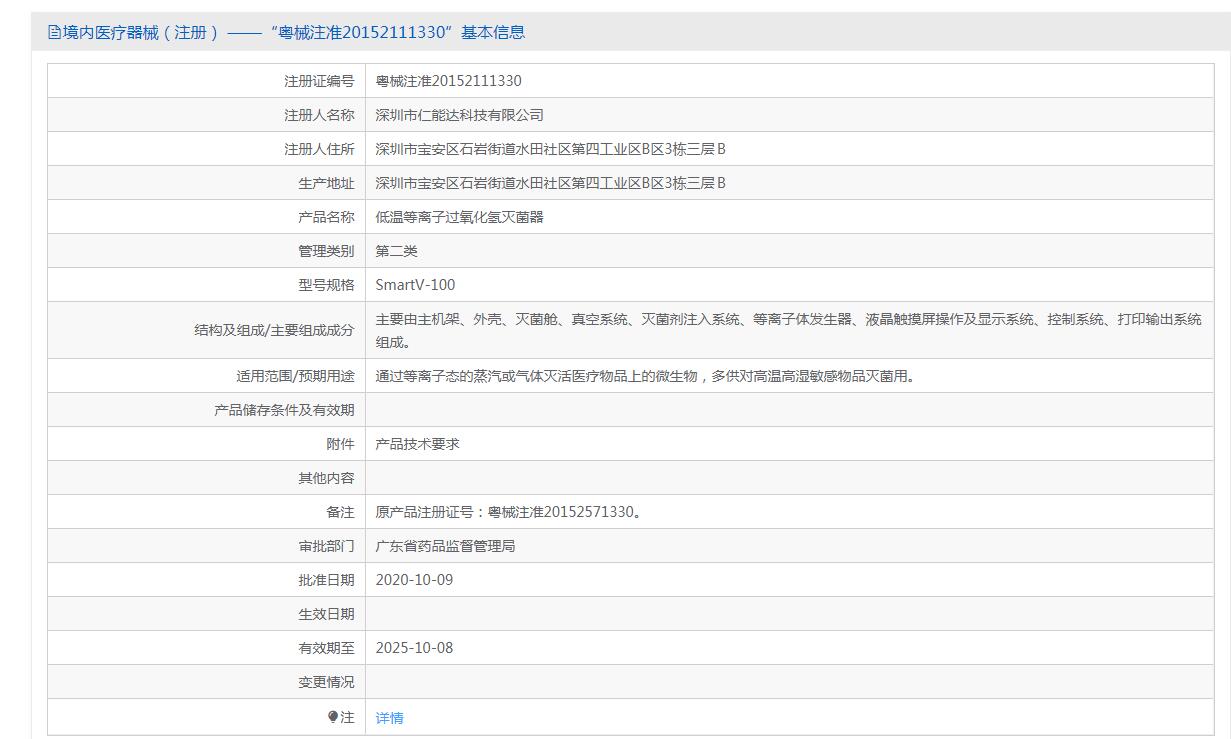Click attachment value 产品技术要求
Image resolution: width=1231 pixels, height=739 pixels.
(418, 444)
